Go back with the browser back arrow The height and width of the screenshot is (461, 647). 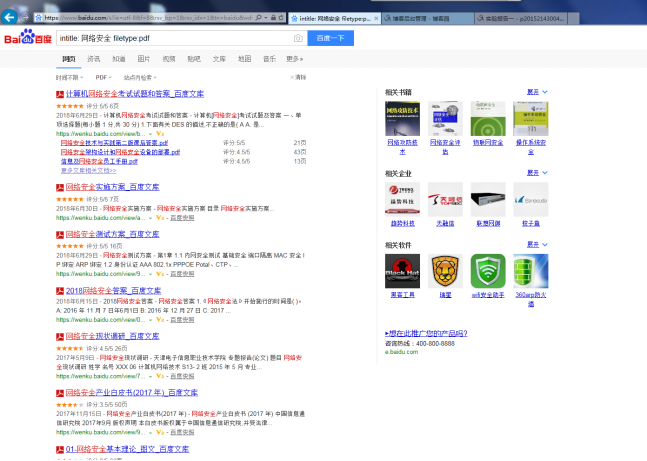9,17
